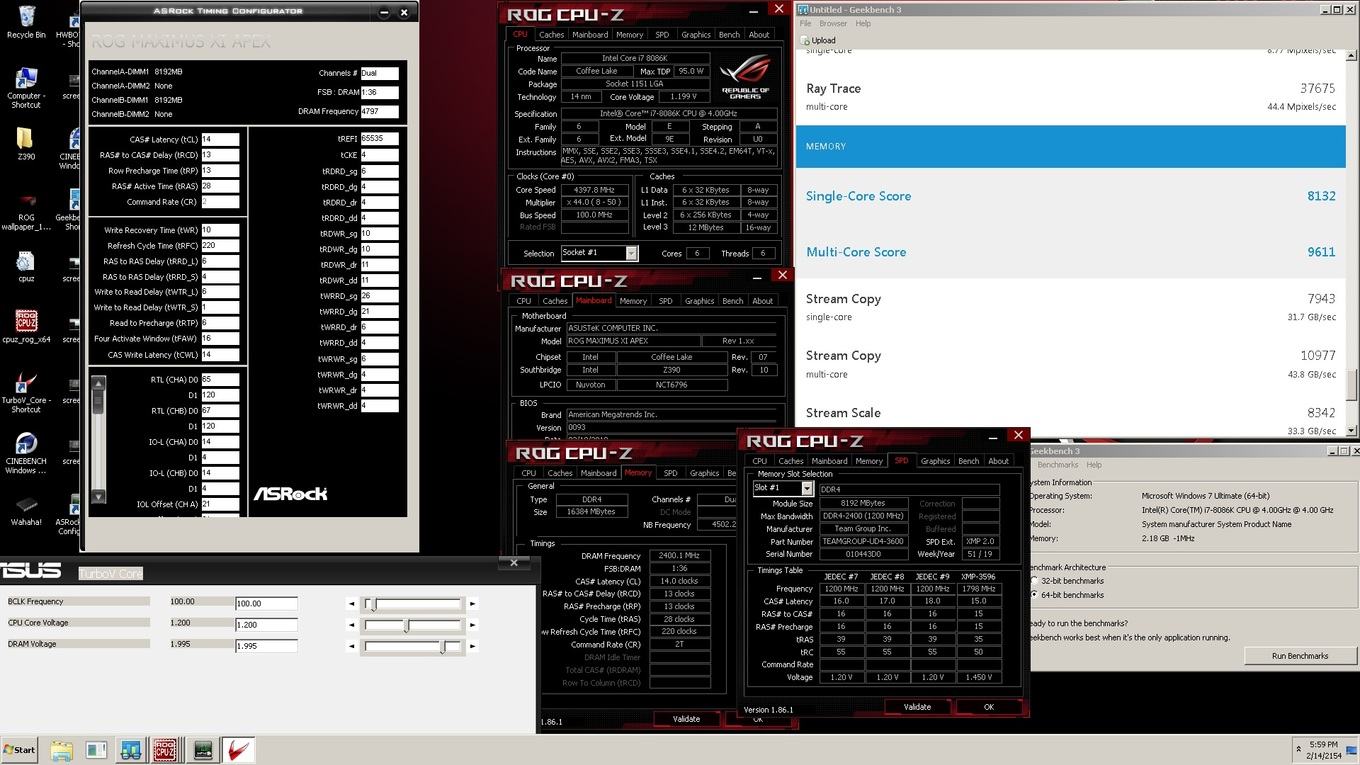Click the CPU Core Voltage slider handle

(406, 625)
